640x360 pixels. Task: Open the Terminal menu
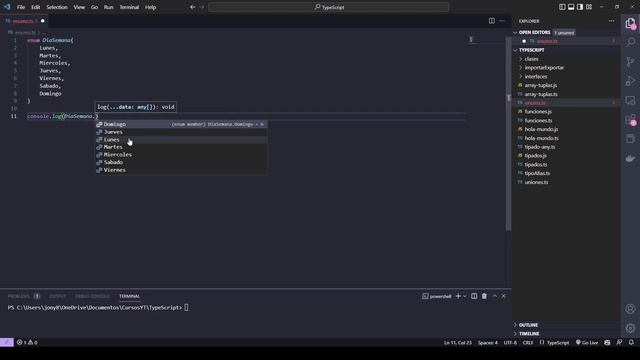[x=129, y=7]
